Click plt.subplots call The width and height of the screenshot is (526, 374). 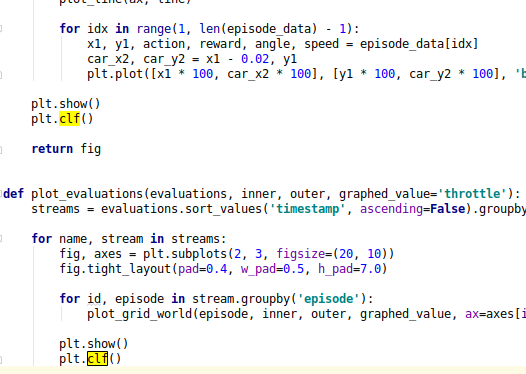coord(185,254)
